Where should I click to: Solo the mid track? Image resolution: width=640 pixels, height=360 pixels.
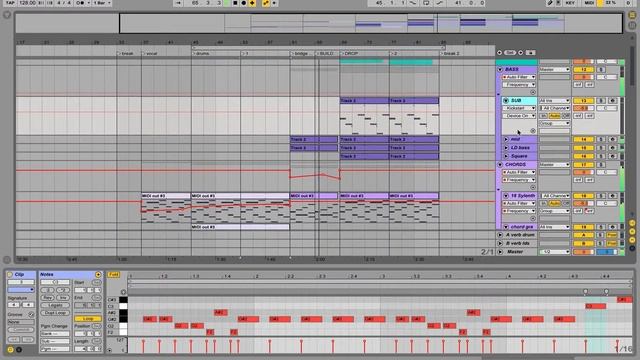pyautogui.click(x=601, y=139)
